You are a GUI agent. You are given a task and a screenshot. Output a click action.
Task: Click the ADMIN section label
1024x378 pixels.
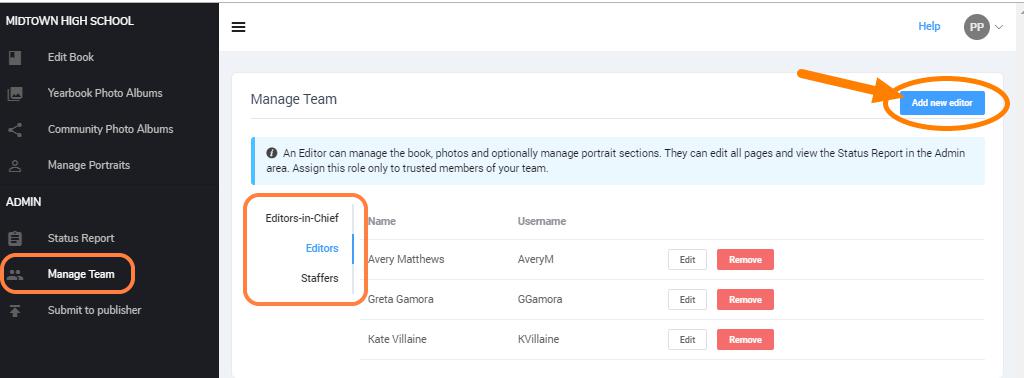[24, 202]
